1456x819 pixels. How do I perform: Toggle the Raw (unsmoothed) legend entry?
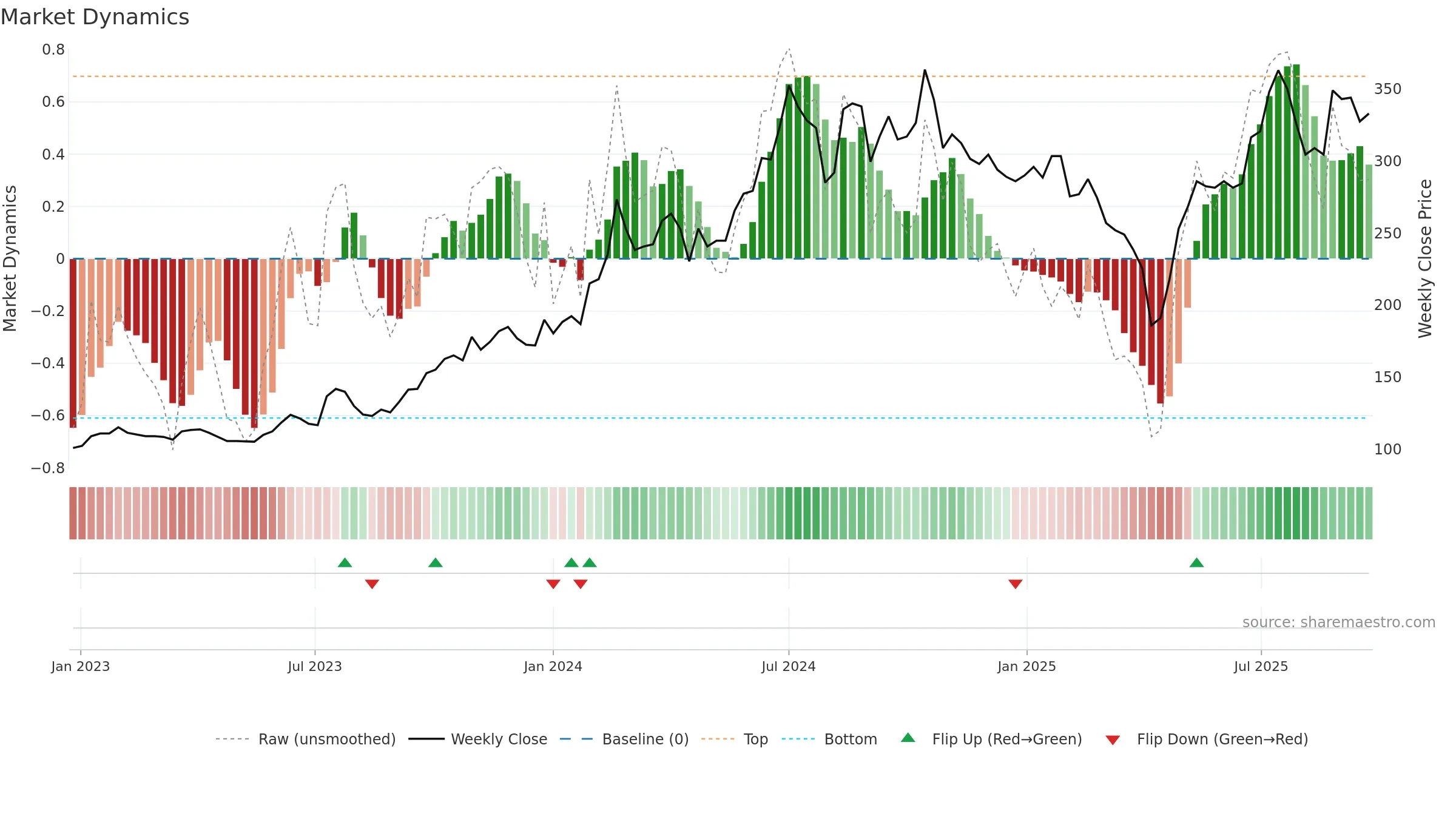click(x=306, y=739)
